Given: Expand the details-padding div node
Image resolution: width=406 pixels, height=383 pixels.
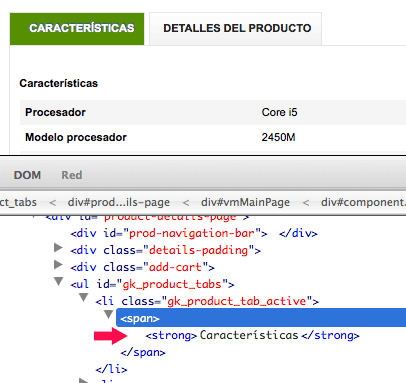Looking at the screenshot, I should point(58,248).
